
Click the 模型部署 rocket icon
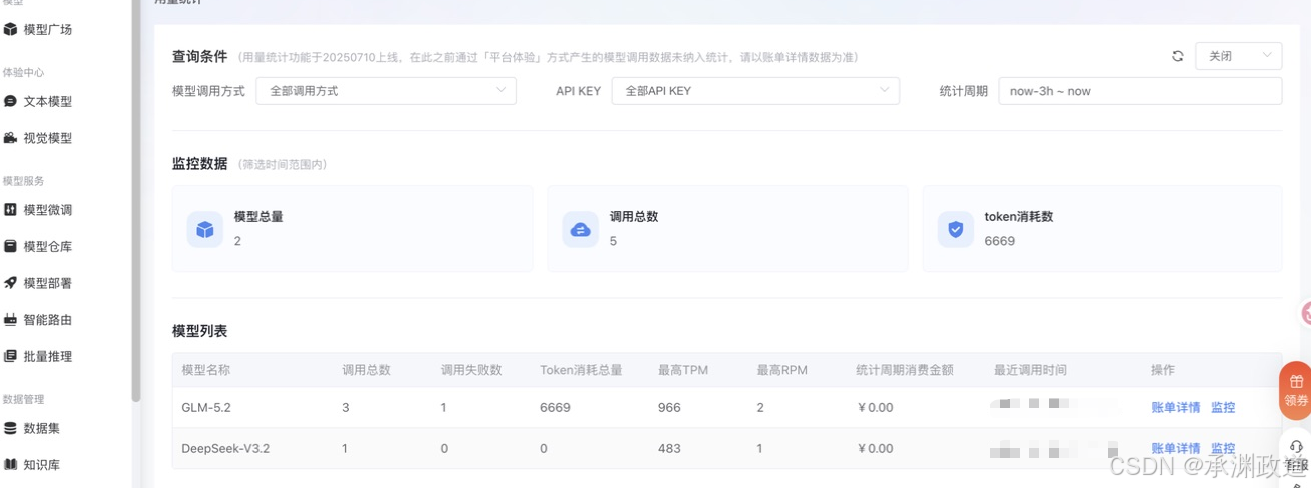10,283
